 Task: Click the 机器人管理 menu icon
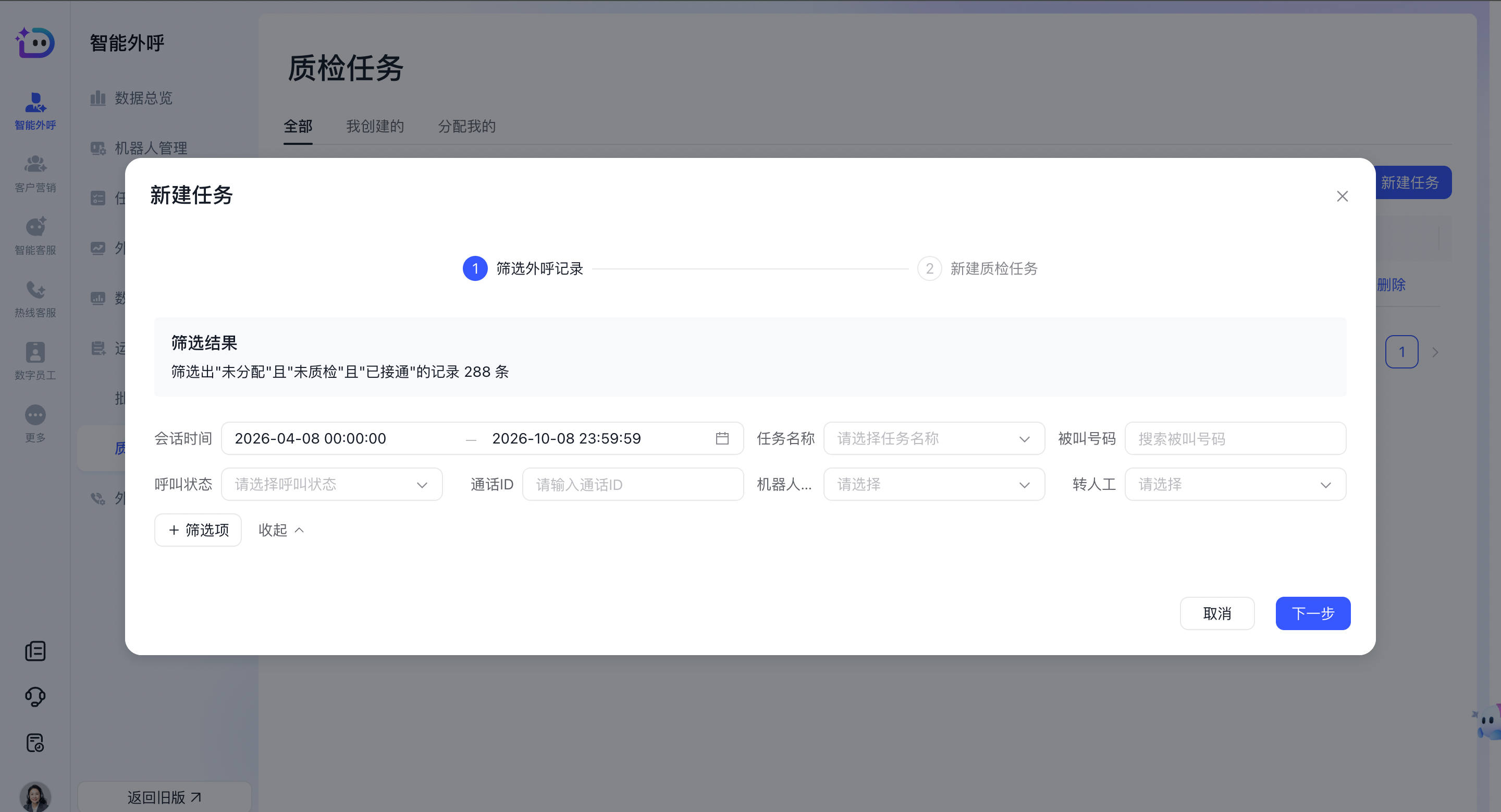click(98, 148)
